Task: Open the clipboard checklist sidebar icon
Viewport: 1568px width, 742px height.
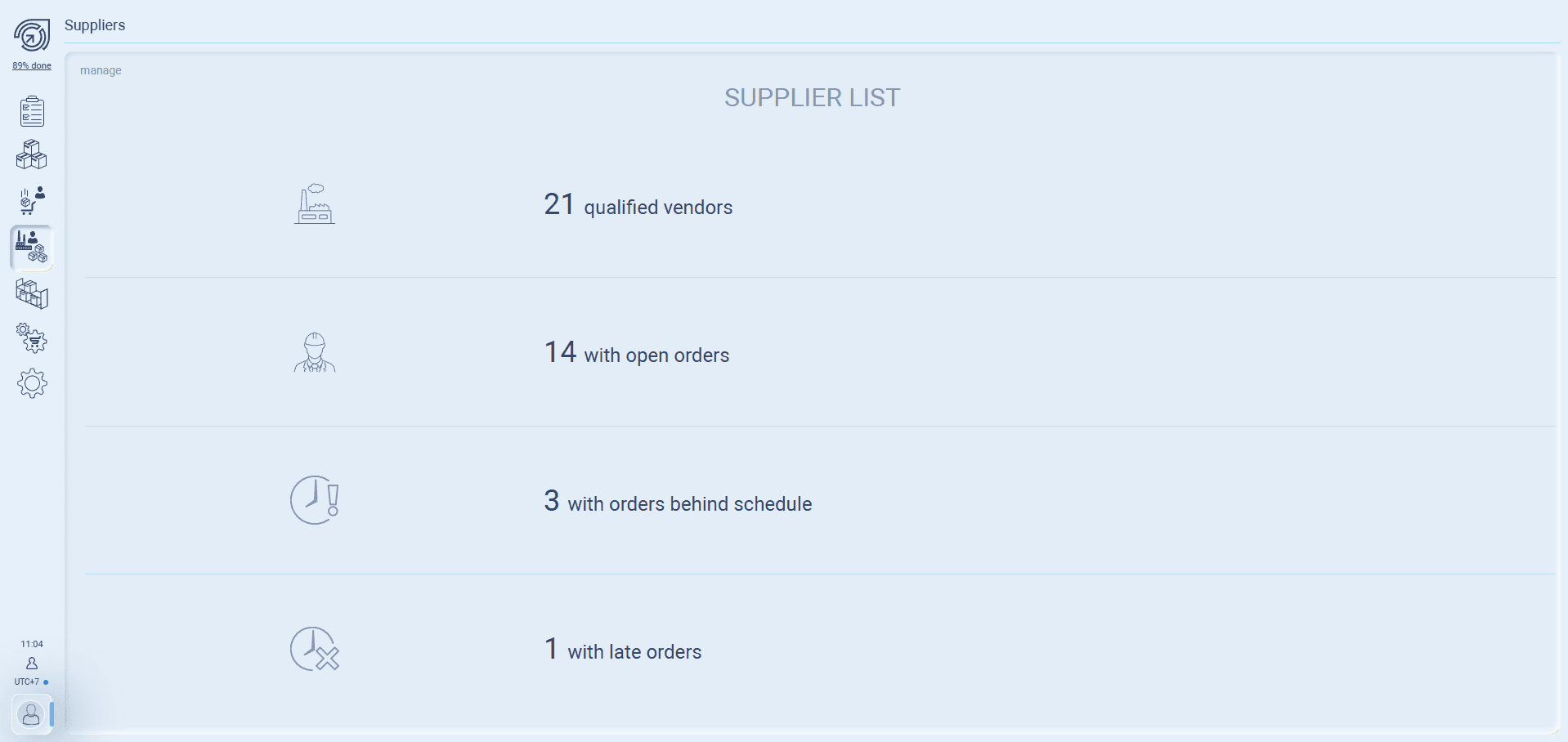Action: click(x=32, y=111)
